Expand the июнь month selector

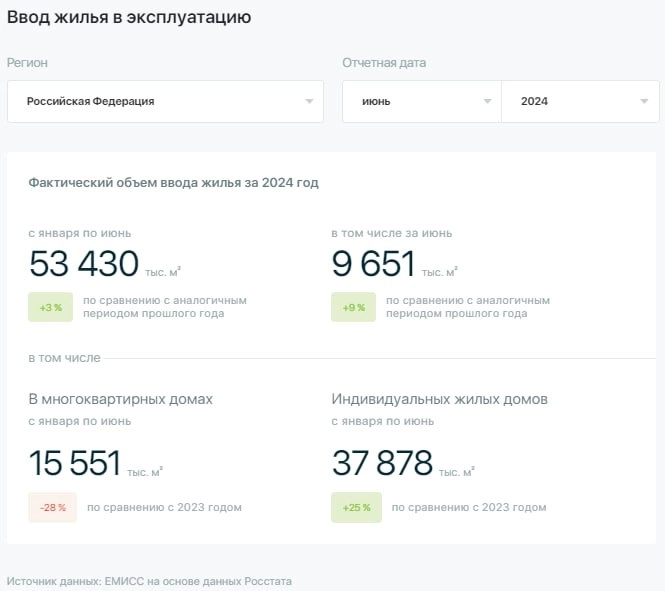point(421,101)
